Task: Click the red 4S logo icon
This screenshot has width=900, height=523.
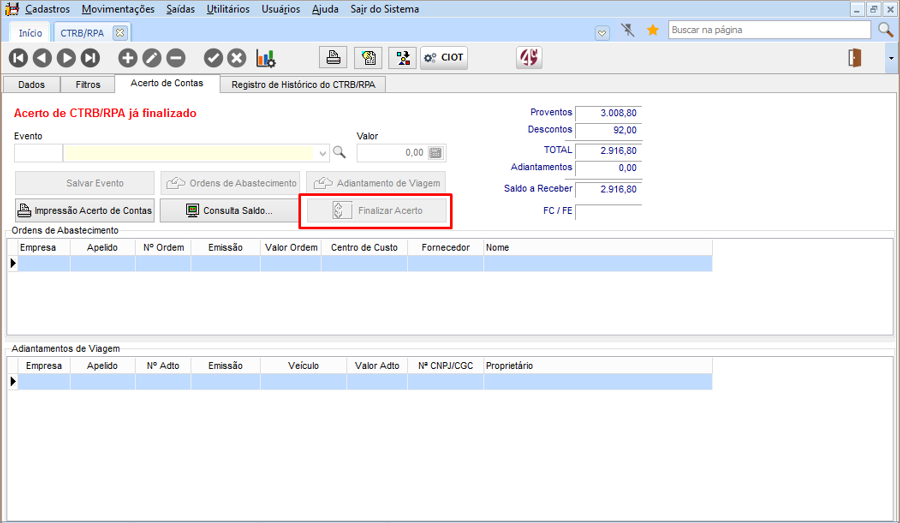Action: tap(529, 57)
